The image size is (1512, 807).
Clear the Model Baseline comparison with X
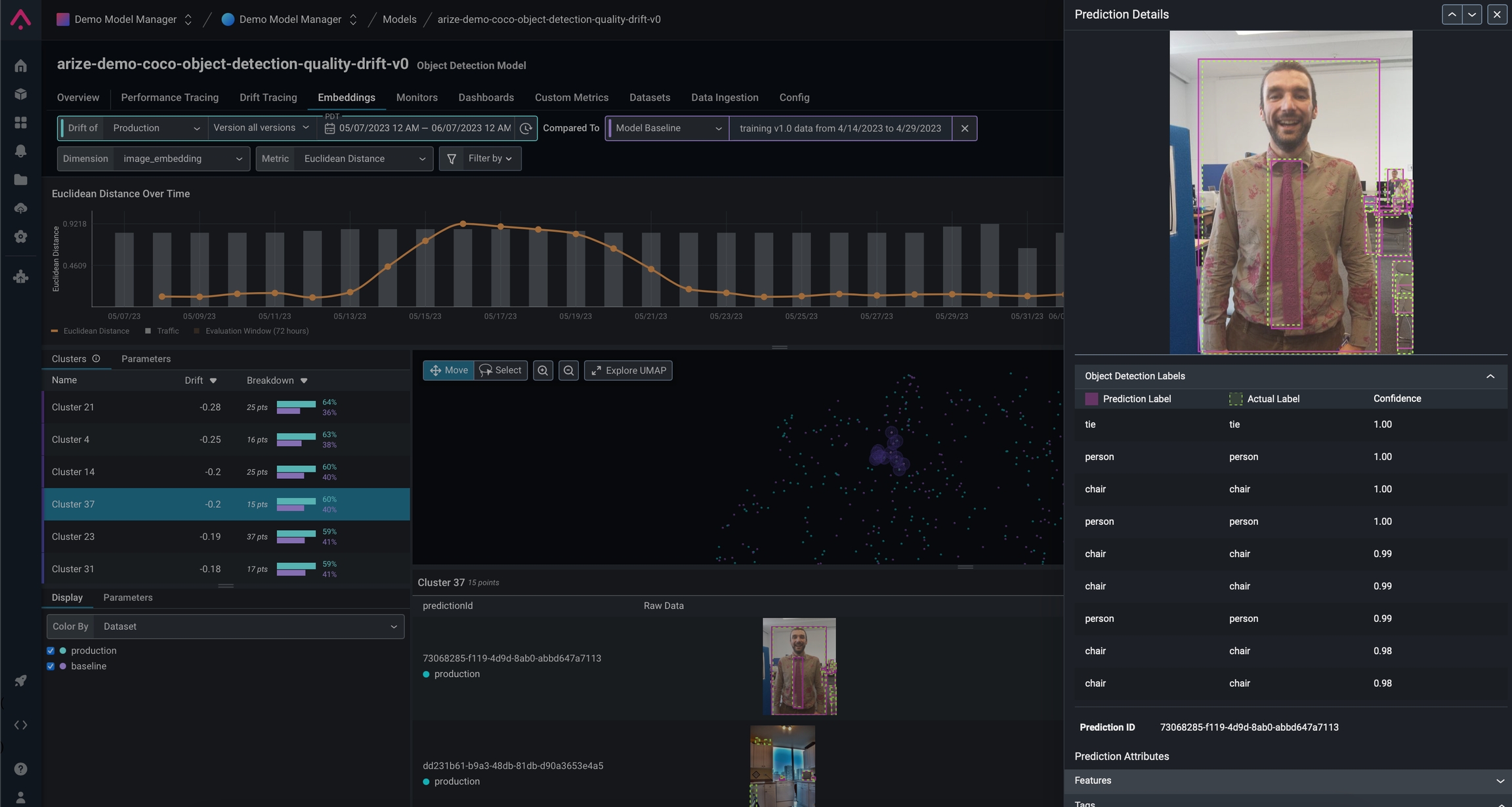(x=964, y=129)
